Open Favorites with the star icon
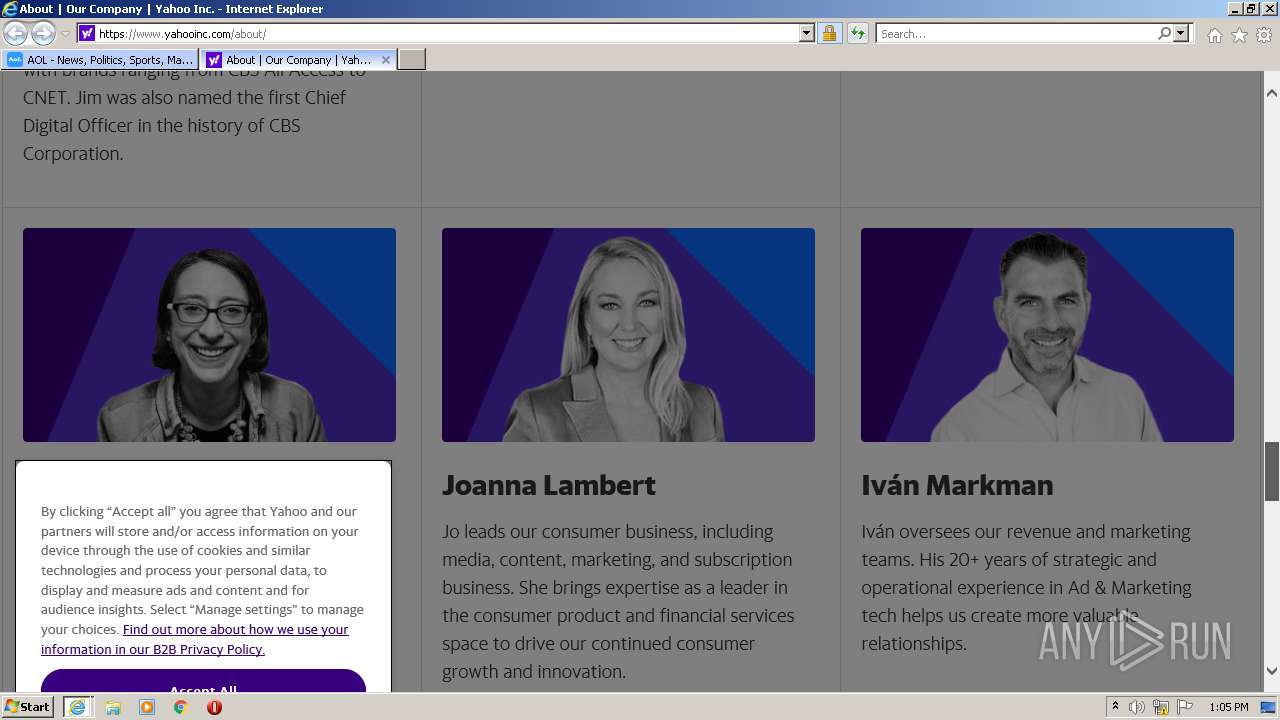The height and width of the screenshot is (720, 1280). 1239,35
